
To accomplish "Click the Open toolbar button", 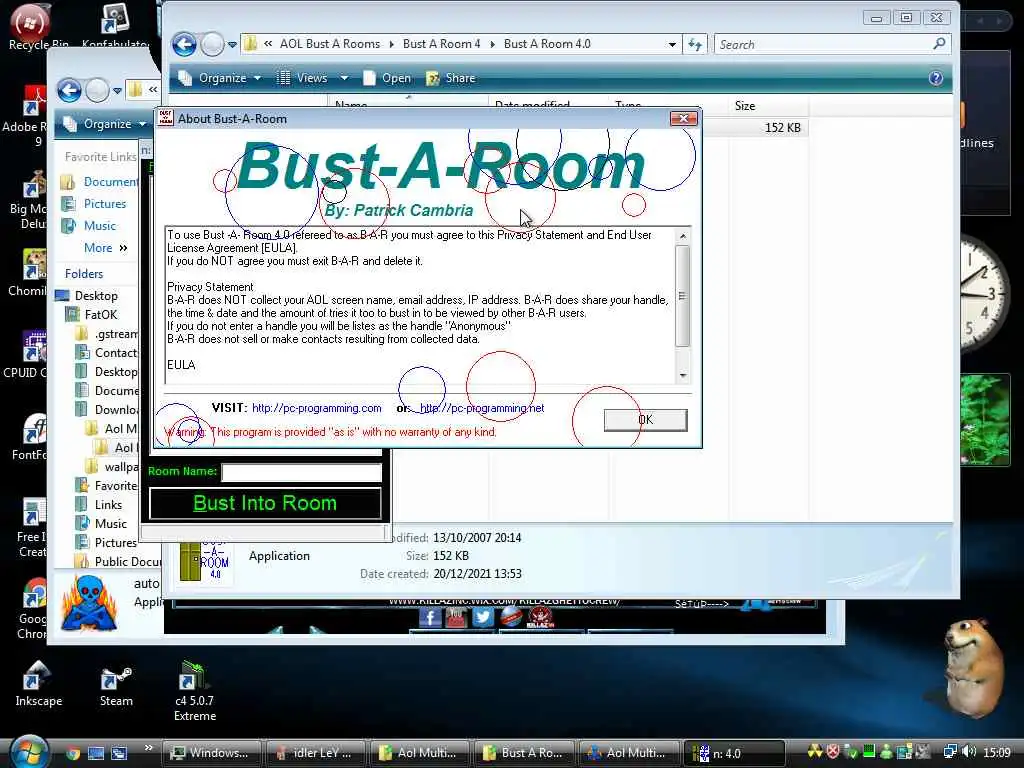I will (388, 78).
